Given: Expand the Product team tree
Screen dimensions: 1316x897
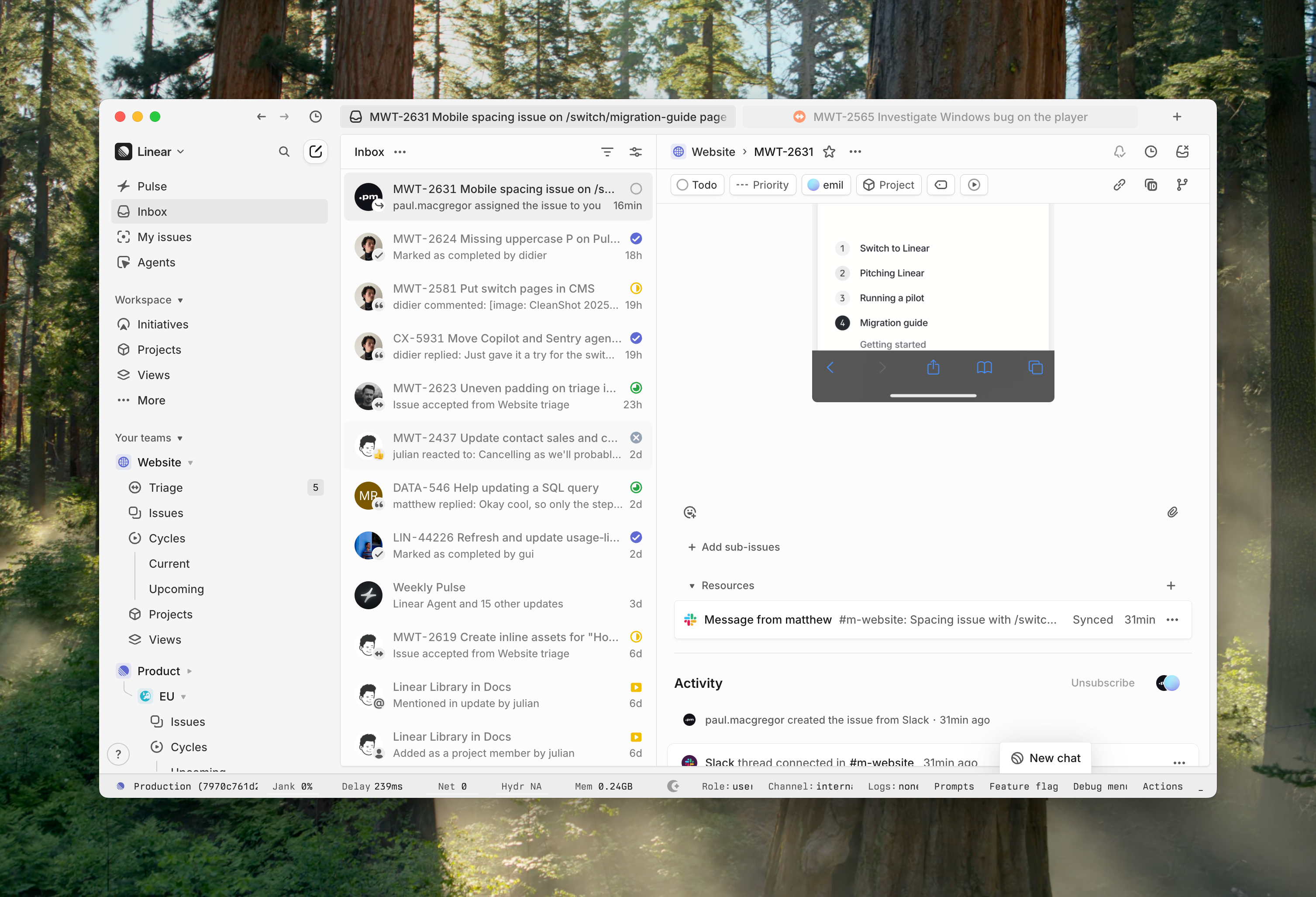Looking at the screenshot, I should coord(189,671).
